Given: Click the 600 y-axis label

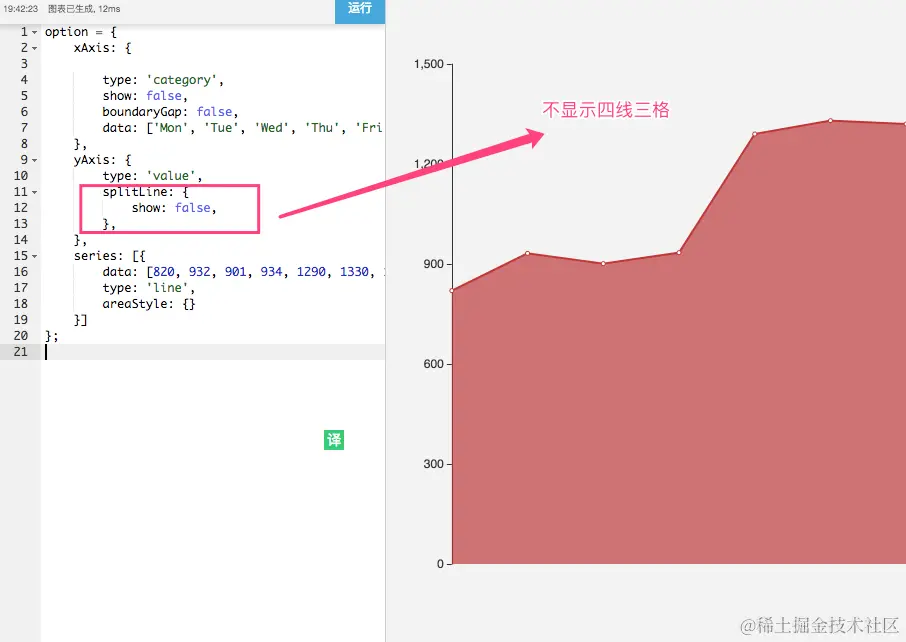Looking at the screenshot, I should click(x=433, y=364).
